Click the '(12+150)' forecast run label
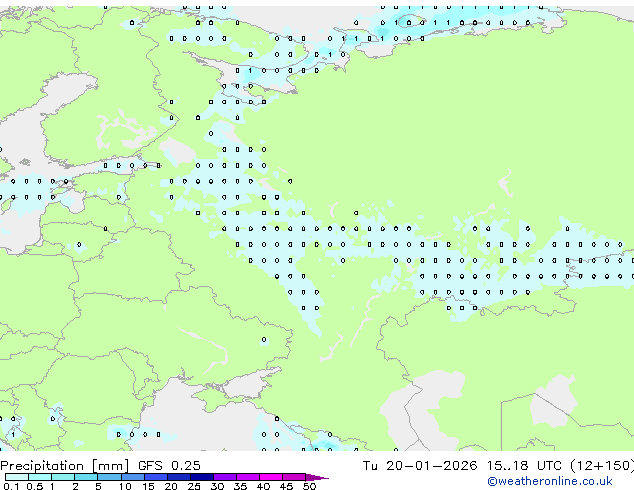The width and height of the screenshot is (634, 490). (602, 465)
